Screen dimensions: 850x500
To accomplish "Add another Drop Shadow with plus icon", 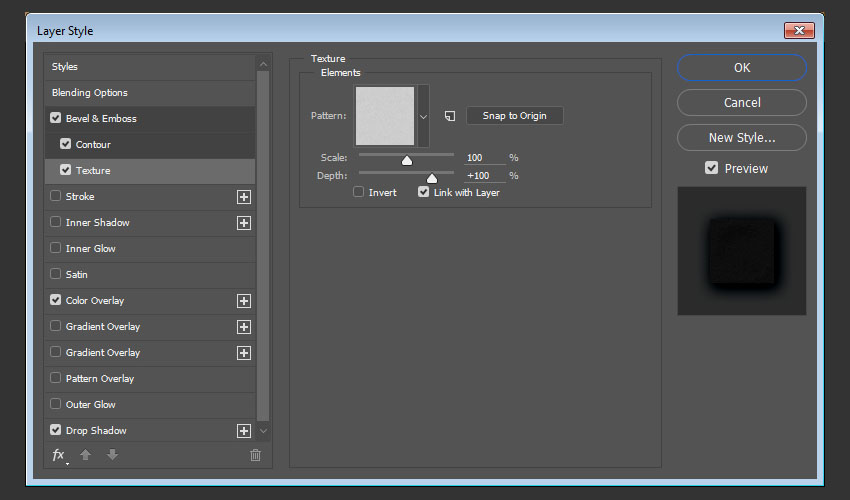I will point(244,431).
